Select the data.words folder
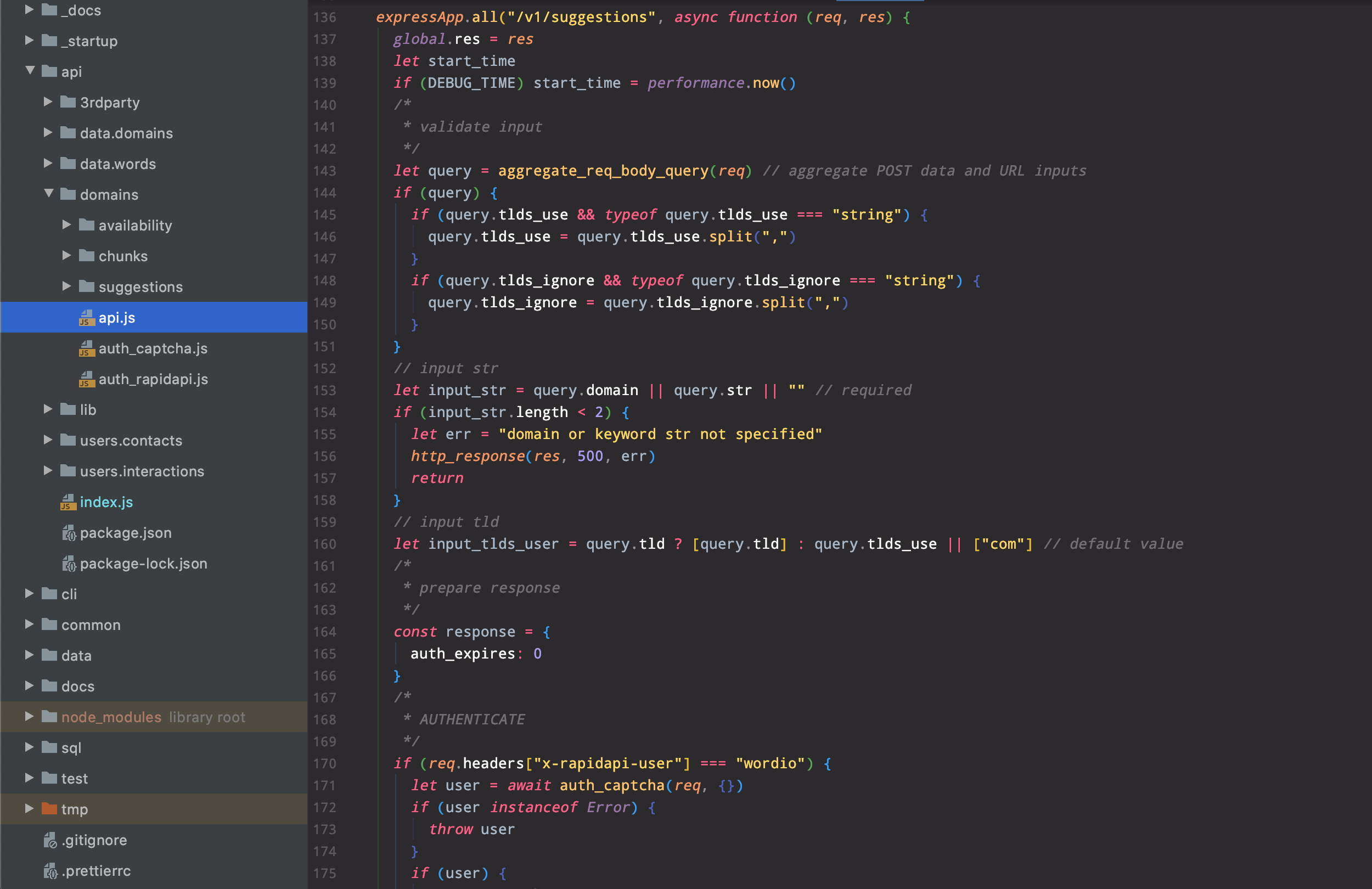1372x889 pixels. [x=117, y=164]
